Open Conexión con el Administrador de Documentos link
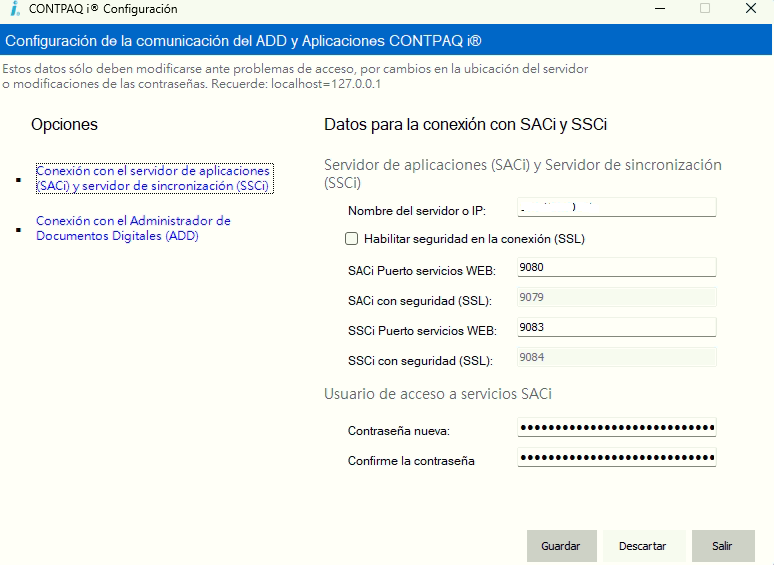The height and width of the screenshot is (565, 776). point(133,228)
